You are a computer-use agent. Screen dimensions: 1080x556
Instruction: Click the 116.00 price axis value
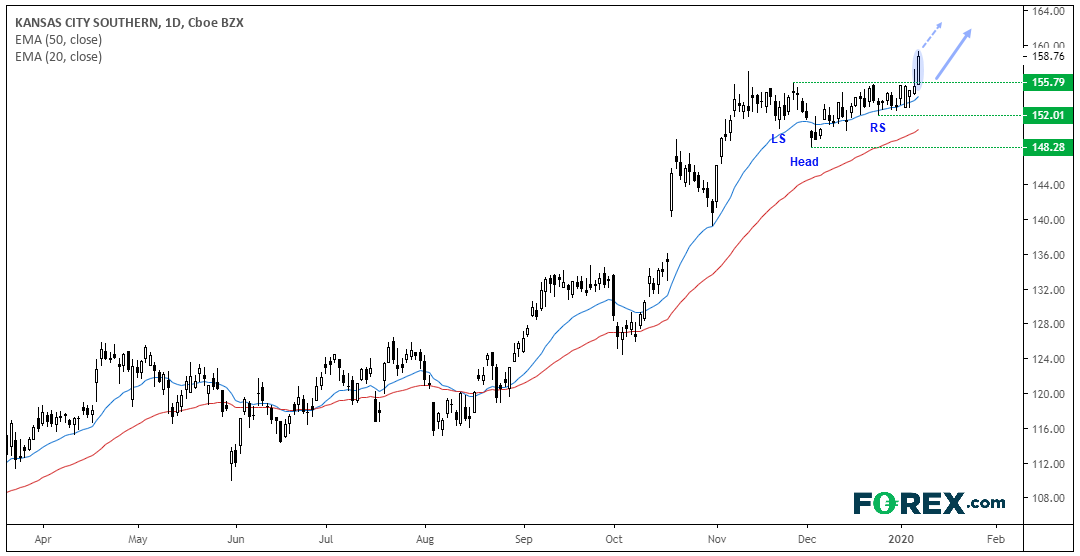(x=1048, y=429)
